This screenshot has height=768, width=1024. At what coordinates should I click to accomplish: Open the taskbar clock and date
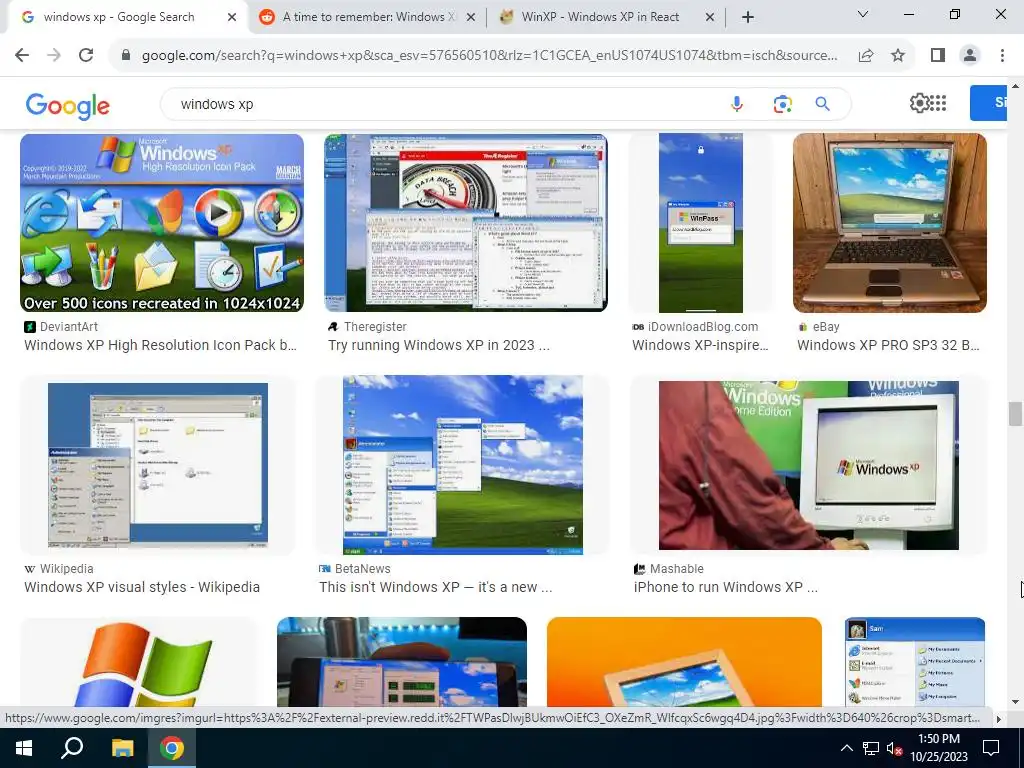939,748
